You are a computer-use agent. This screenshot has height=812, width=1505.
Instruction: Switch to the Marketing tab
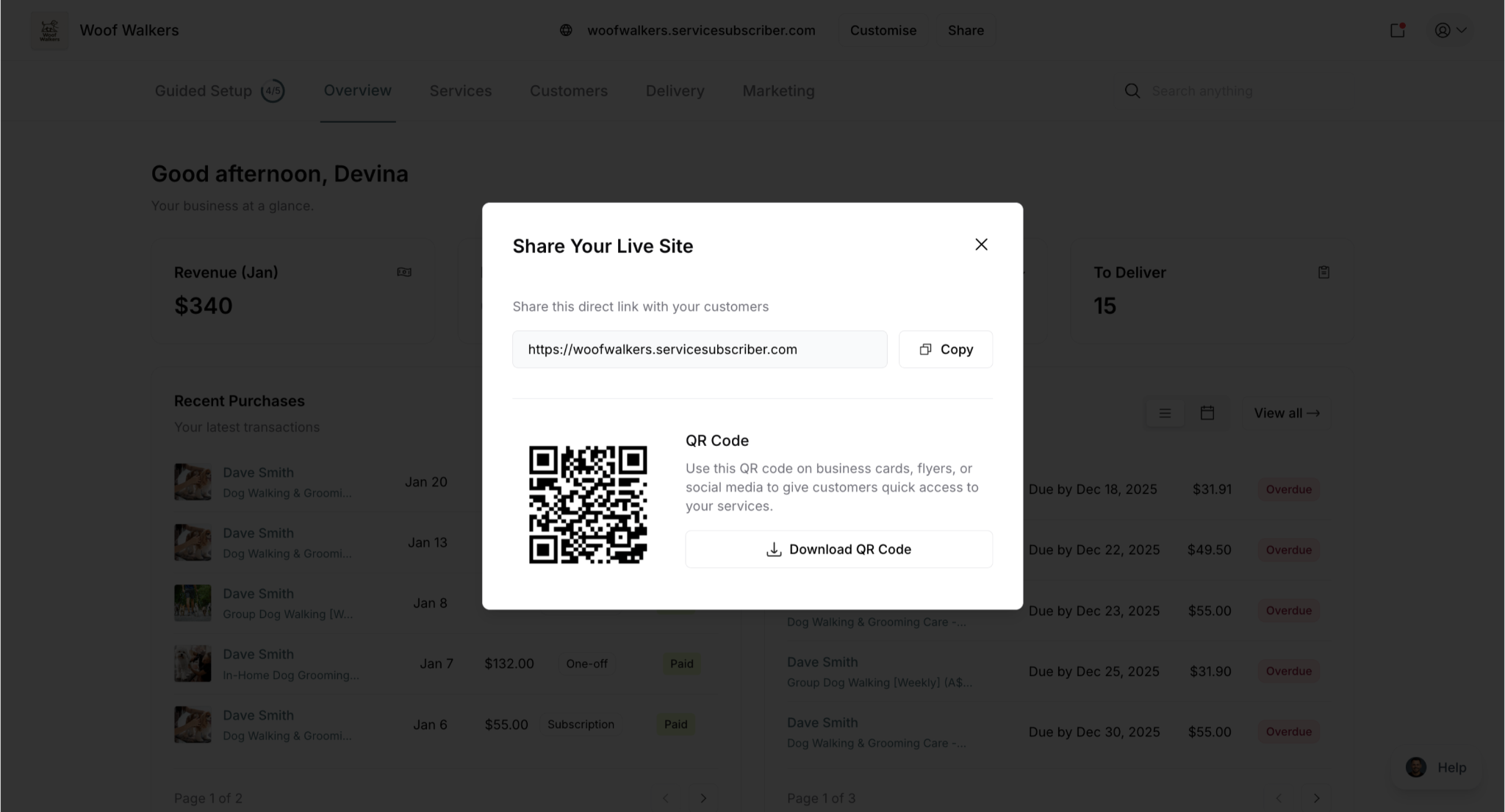[778, 90]
